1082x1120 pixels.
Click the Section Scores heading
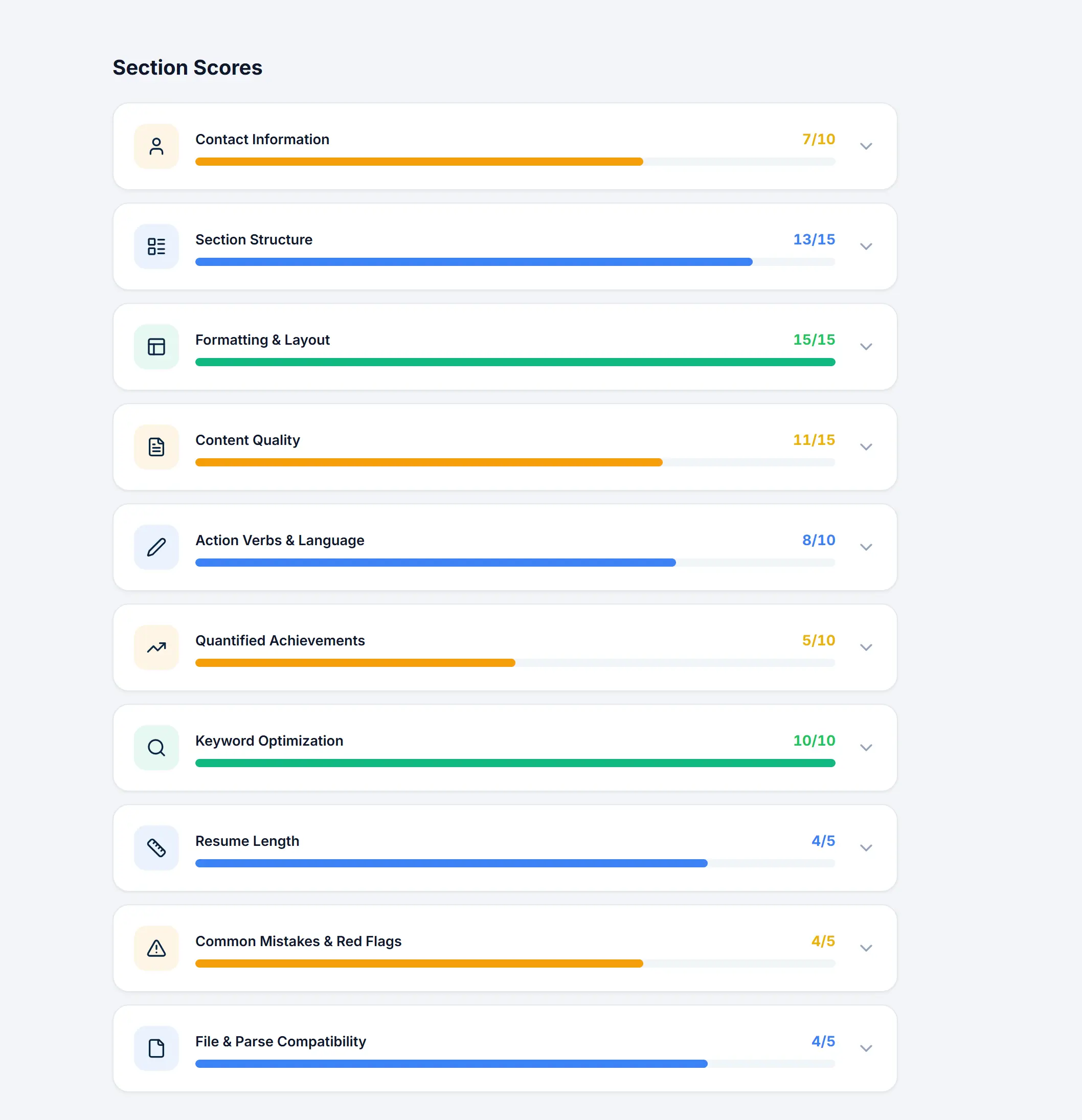pyautogui.click(x=187, y=68)
